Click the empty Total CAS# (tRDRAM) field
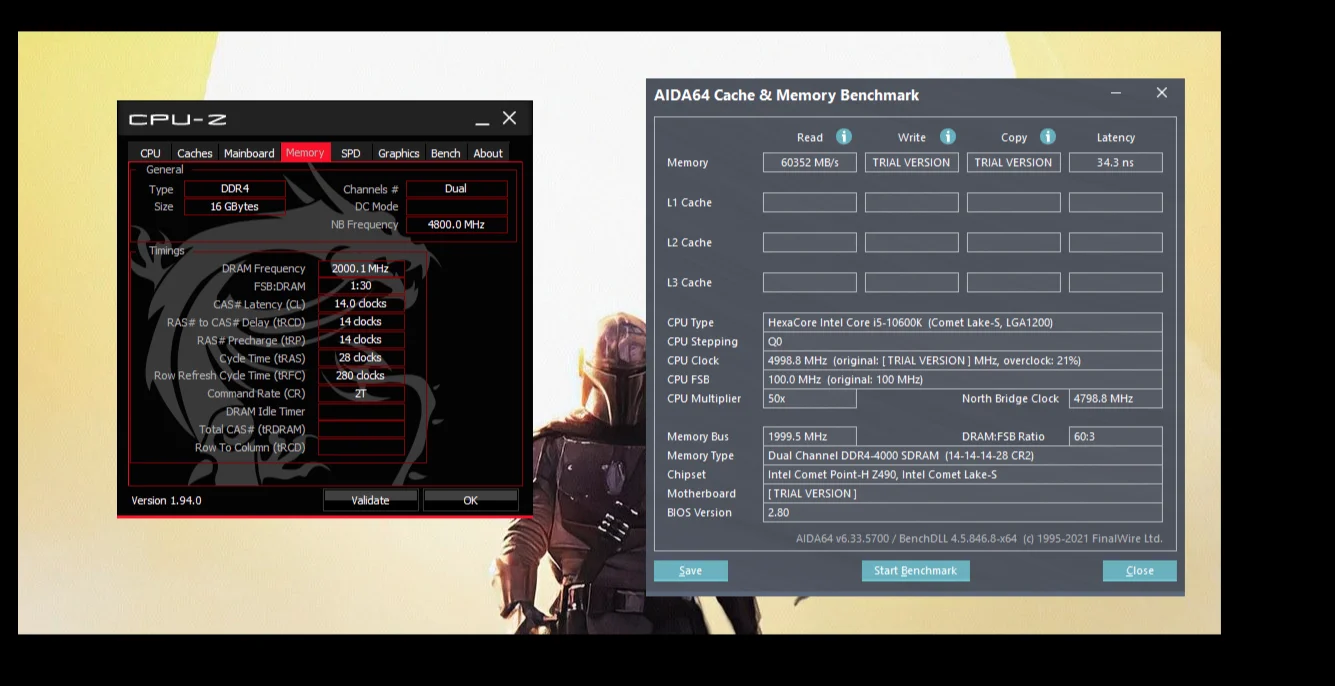The height and width of the screenshot is (686, 1335). 361,429
